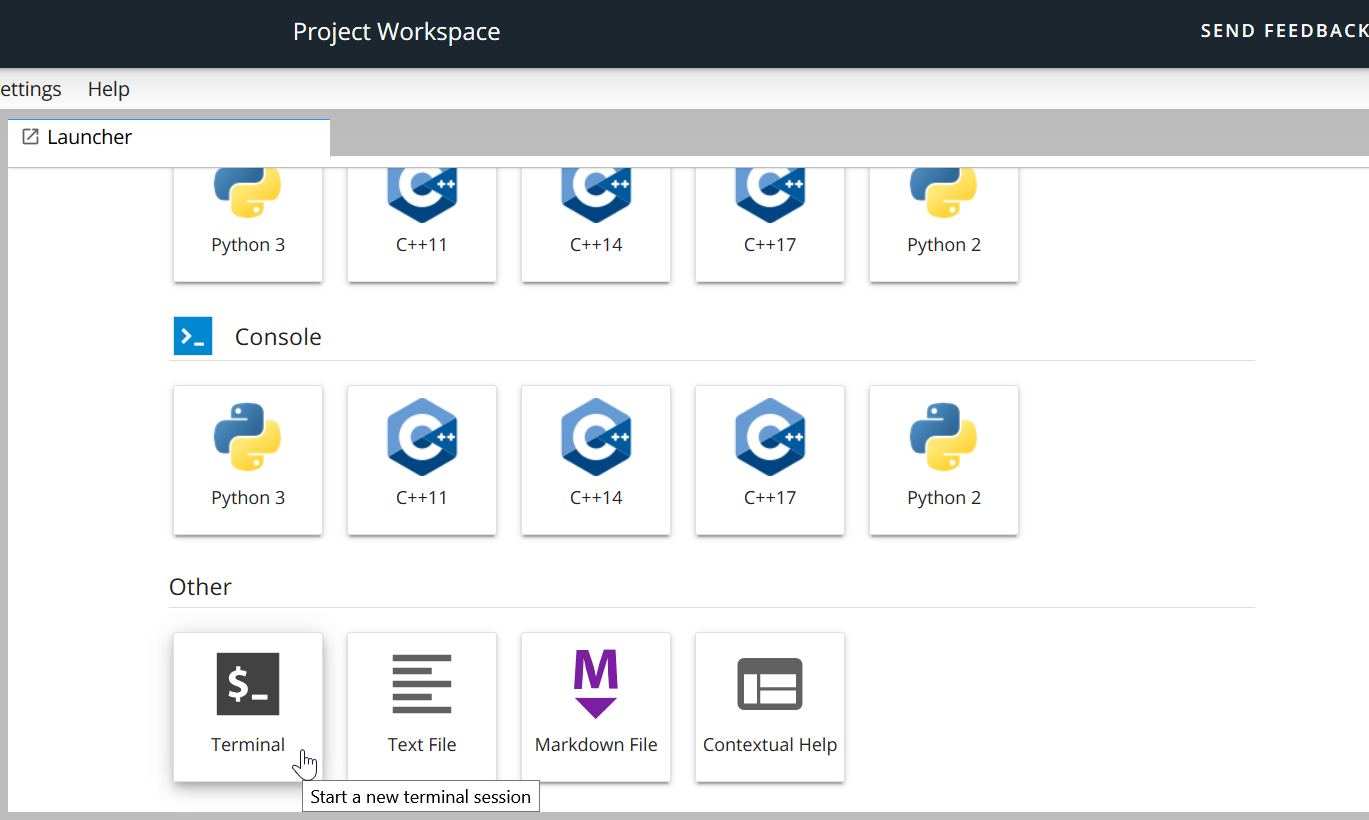The height and width of the screenshot is (820, 1369).
Task: Click the Console section heading text
Action: point(278,337)
